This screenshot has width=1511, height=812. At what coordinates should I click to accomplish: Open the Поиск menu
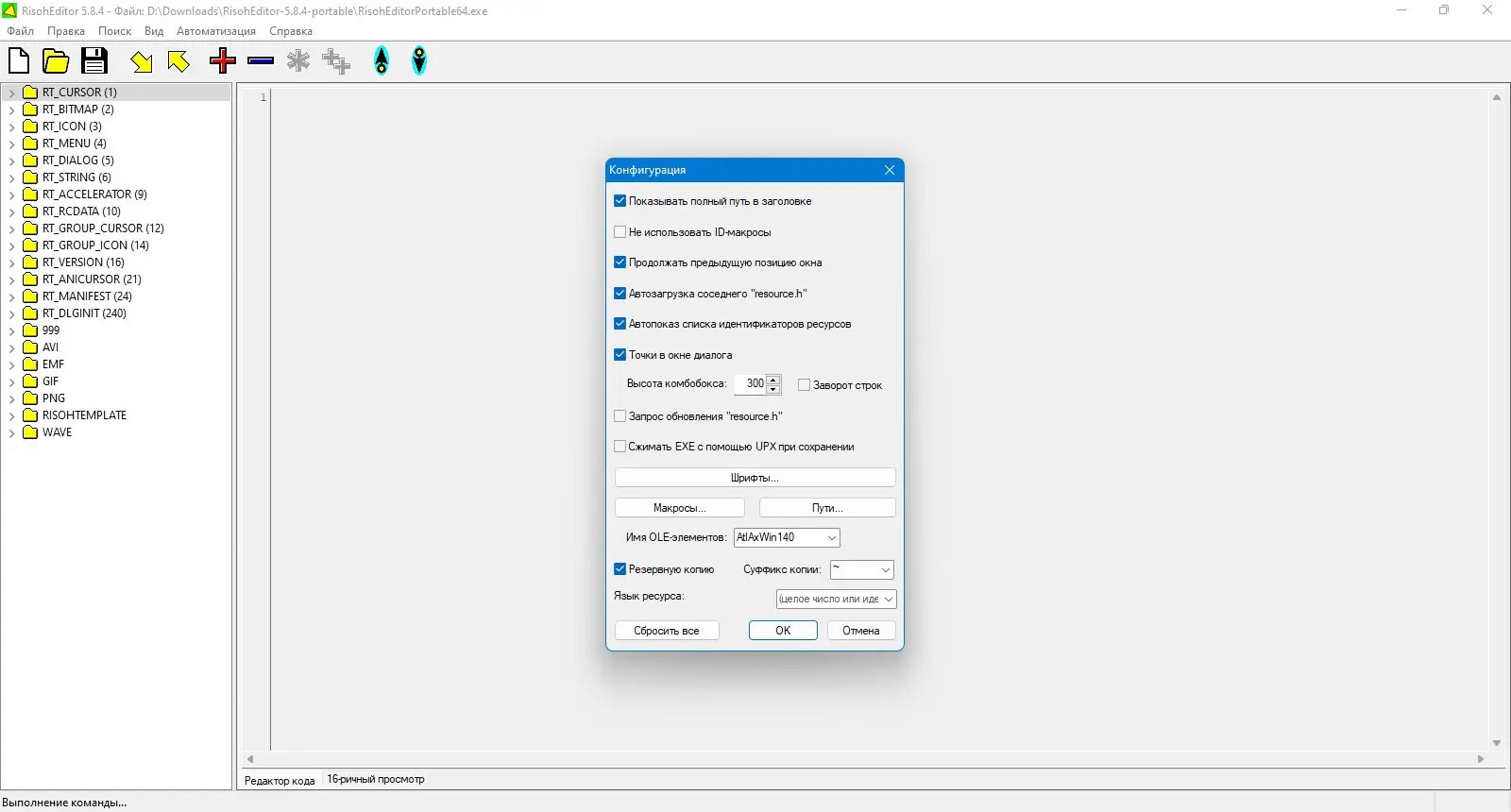coord(115,31)
